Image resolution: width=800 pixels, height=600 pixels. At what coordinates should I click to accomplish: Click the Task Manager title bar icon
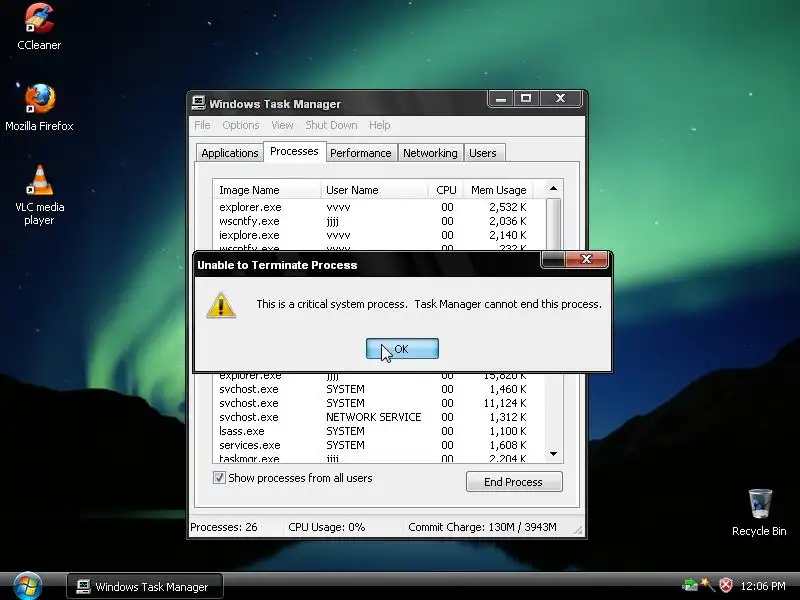pyautogui.click(x=198, y=103)
